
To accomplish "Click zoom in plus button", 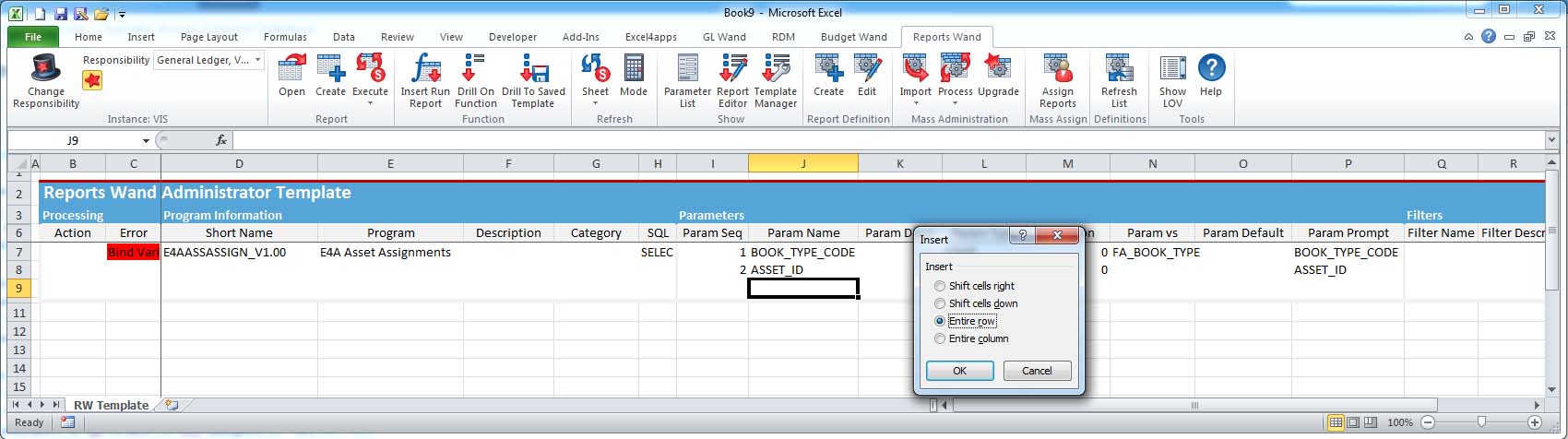I will coord(1535,422).
